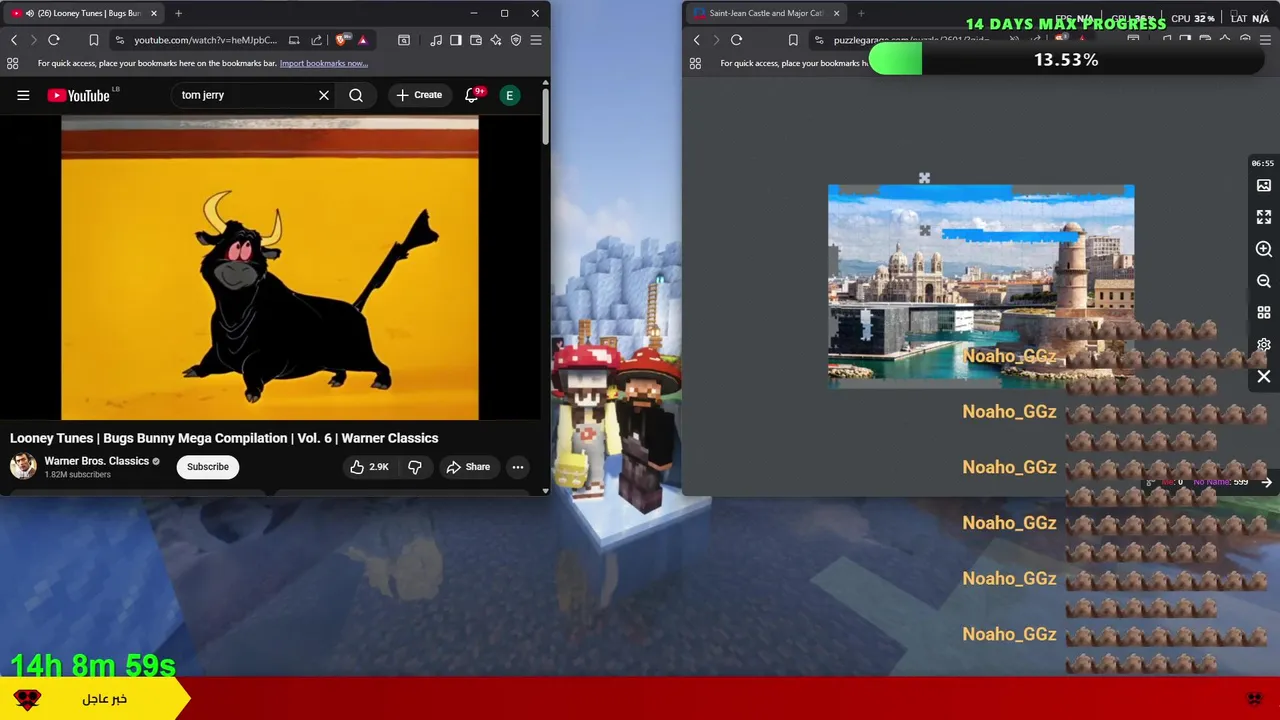Clear the 'tom jerry' search text
Viewport: 1280px width, 720px height.
point(324,95)
